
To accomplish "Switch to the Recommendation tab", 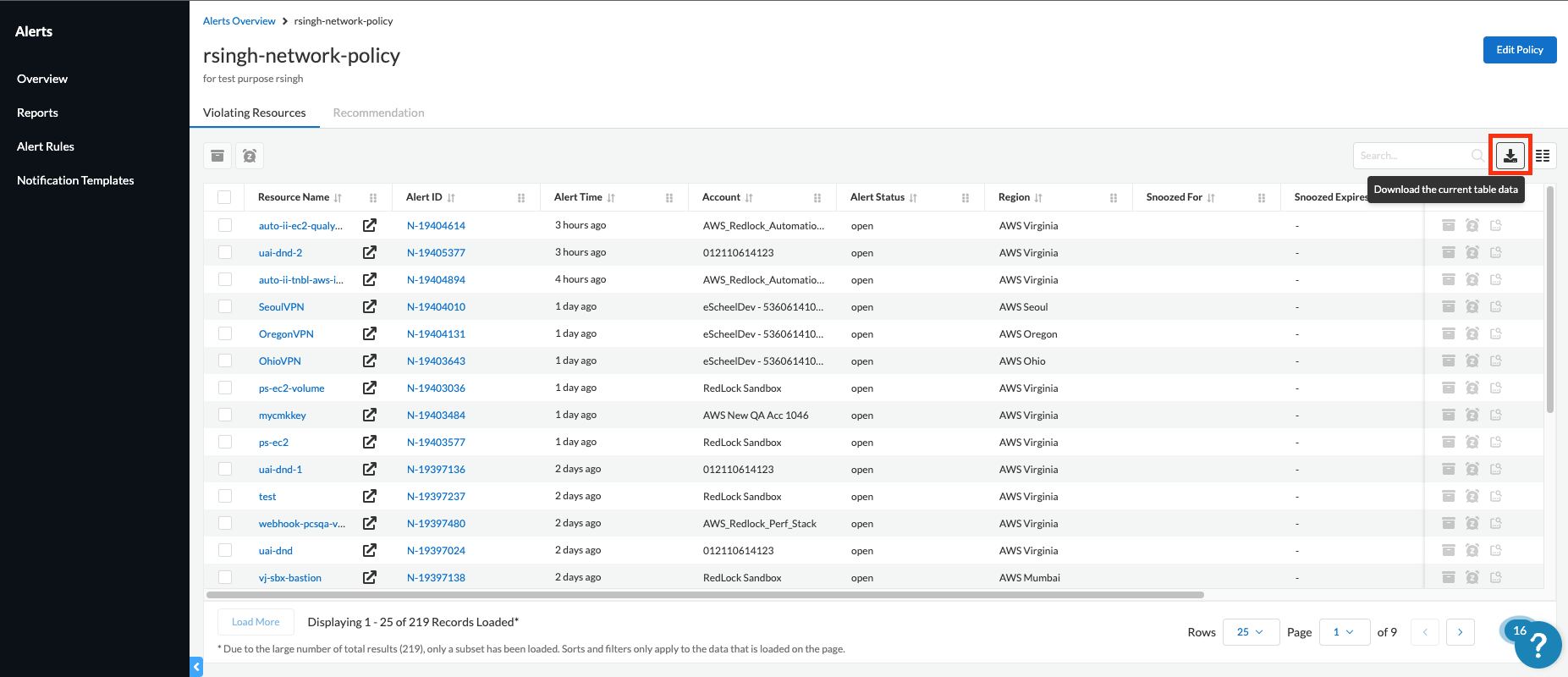I will [378, 113].
